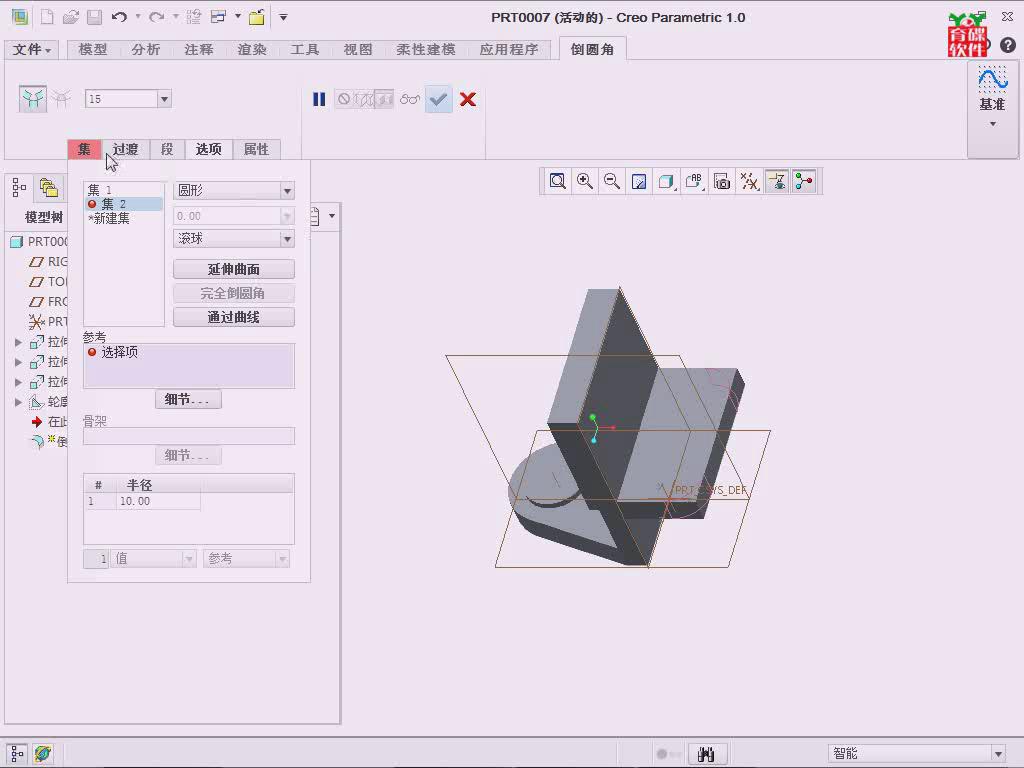Select the no-preview option
Image resolution: width=1024 pixels, height=768 pixels.
[x=344, y=99]
